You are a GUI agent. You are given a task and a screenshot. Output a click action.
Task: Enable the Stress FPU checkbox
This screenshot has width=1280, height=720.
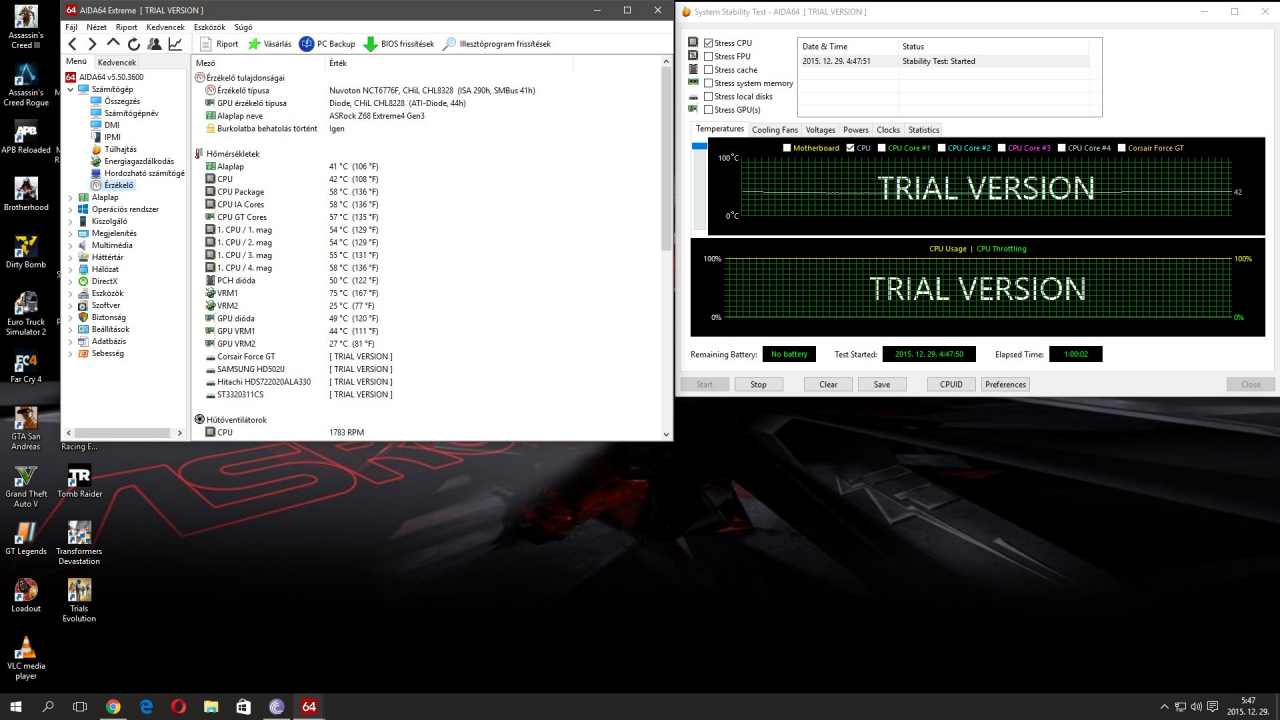(709, 56)
